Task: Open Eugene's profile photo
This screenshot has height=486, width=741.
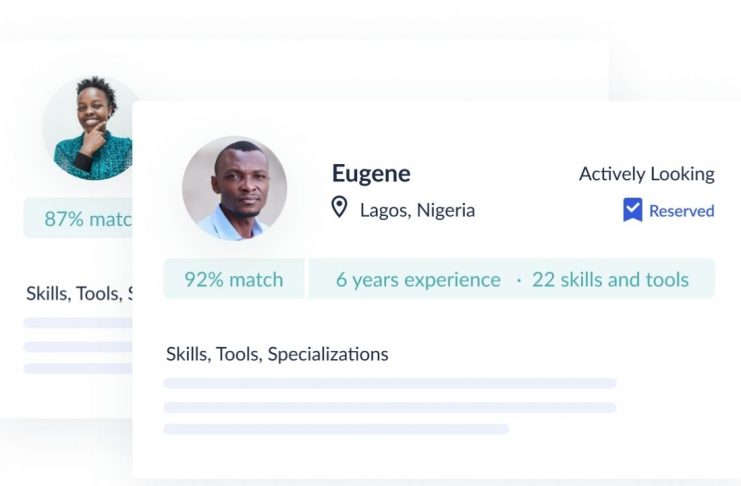Action: click(x=234, y=189)
